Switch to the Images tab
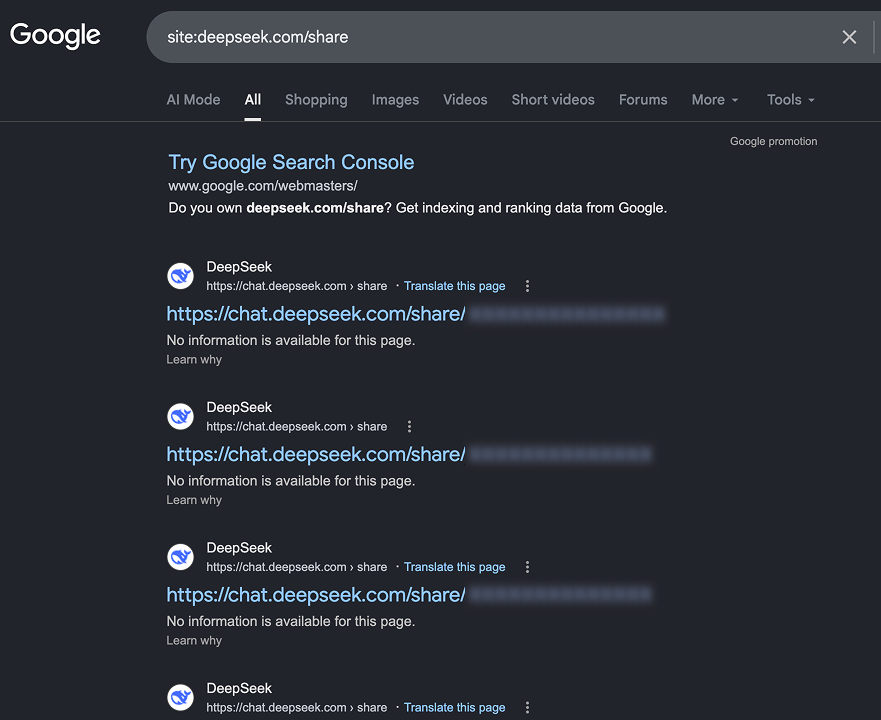This screenshot has width=881, height=720. pyautogui.click(x=395, y=100)
